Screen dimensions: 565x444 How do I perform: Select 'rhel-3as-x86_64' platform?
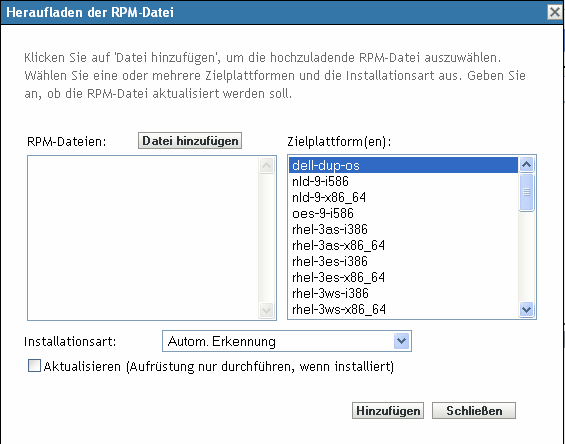[x=403, y=245]
